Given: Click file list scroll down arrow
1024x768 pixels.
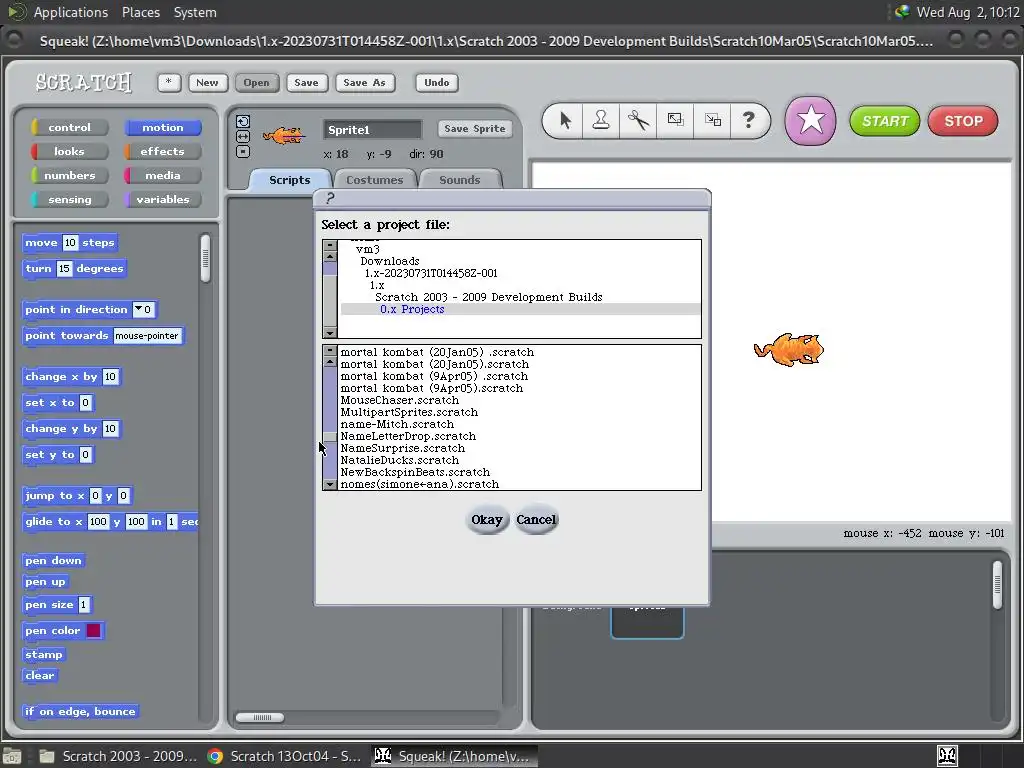Looking at the screenshot, I should (x=330, y=485).
